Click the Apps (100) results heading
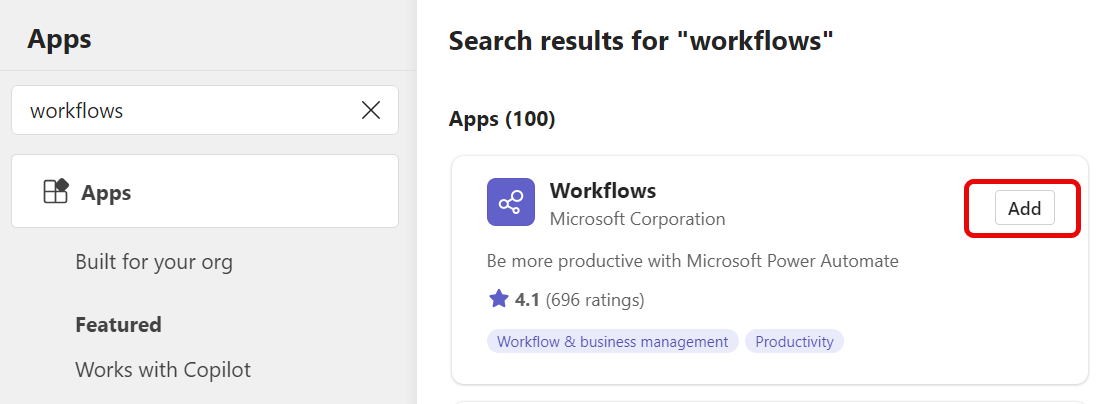Image resolution: width=1100 pixels, height=404 pixels. tap(502, 119)
